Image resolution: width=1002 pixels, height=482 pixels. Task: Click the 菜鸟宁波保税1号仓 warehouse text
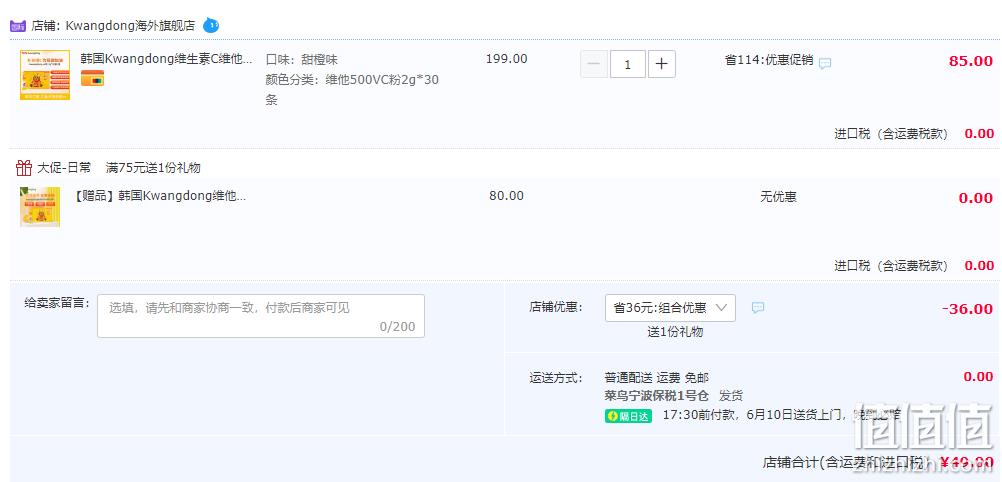pyautogui.click(x=656, y=396)
